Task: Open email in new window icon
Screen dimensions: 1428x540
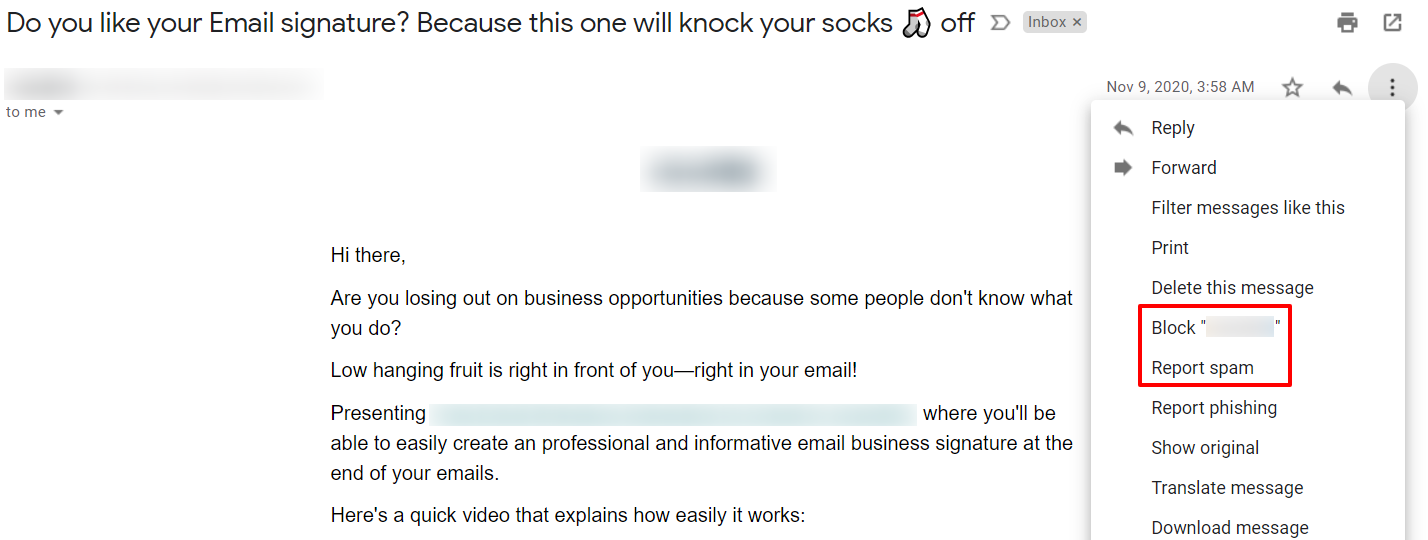Action: click(x=1392, y=23)
